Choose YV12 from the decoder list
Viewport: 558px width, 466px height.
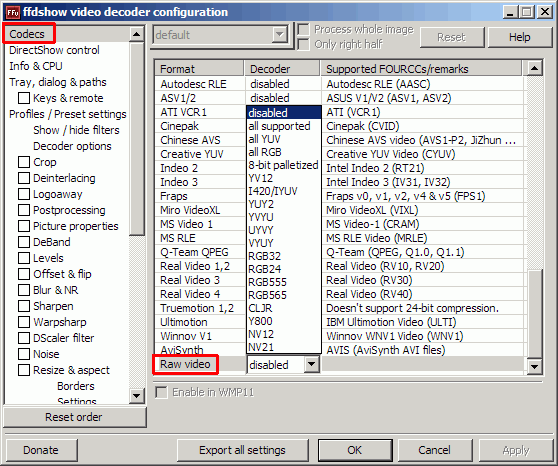click(284, 178)
